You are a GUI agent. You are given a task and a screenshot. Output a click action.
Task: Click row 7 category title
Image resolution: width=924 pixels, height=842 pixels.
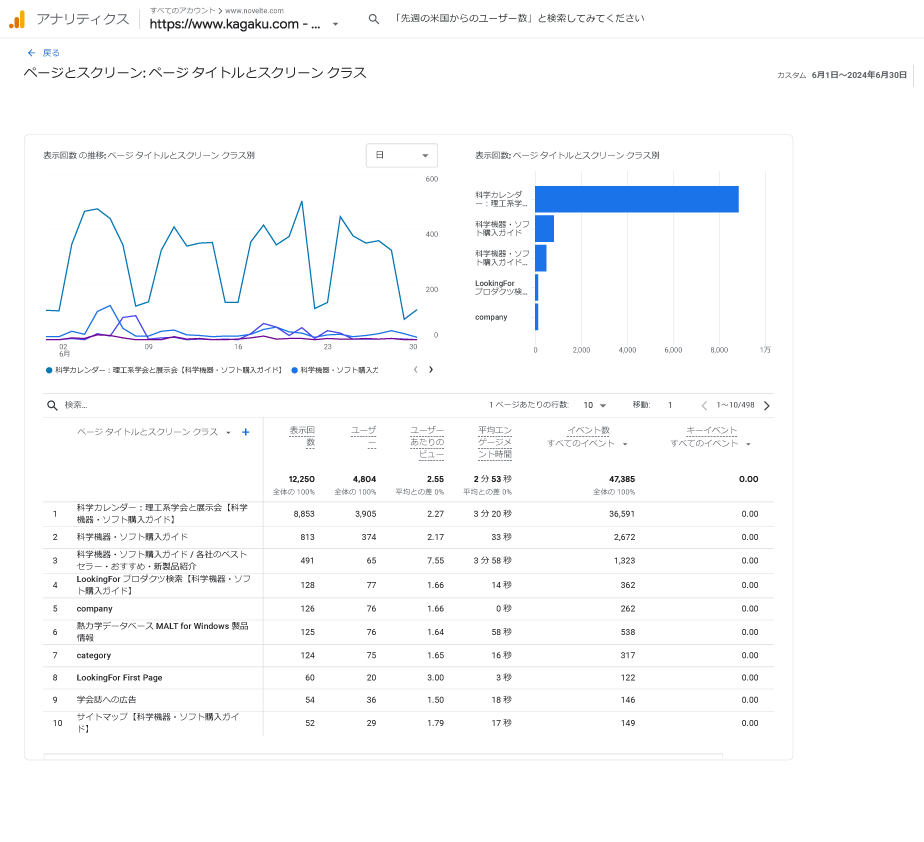point(94,655)
